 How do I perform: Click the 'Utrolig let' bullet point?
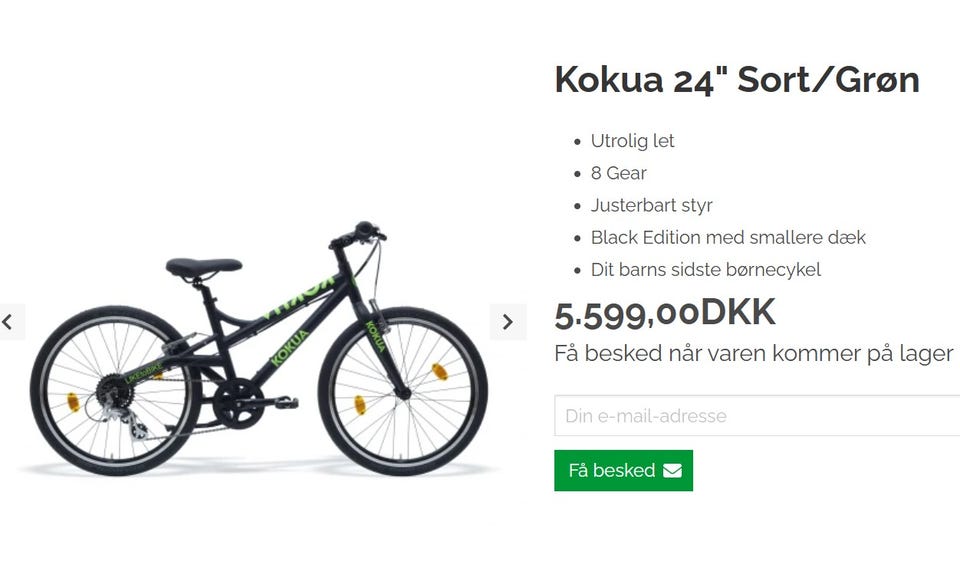point(632,141)
